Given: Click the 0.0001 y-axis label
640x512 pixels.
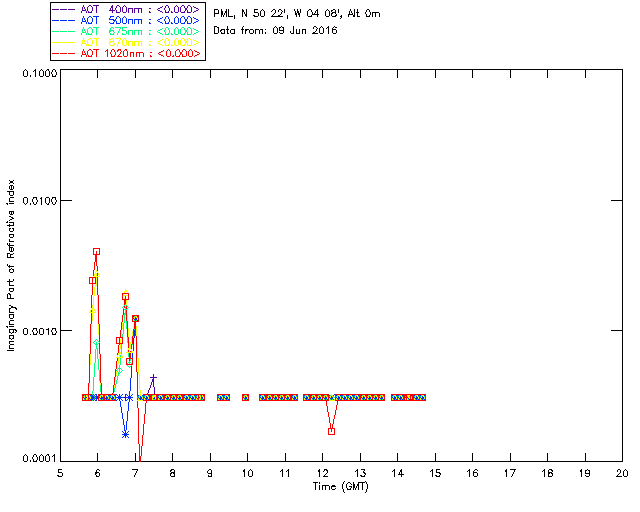Looking at the screenshot, I should click(x=40, y=459).
